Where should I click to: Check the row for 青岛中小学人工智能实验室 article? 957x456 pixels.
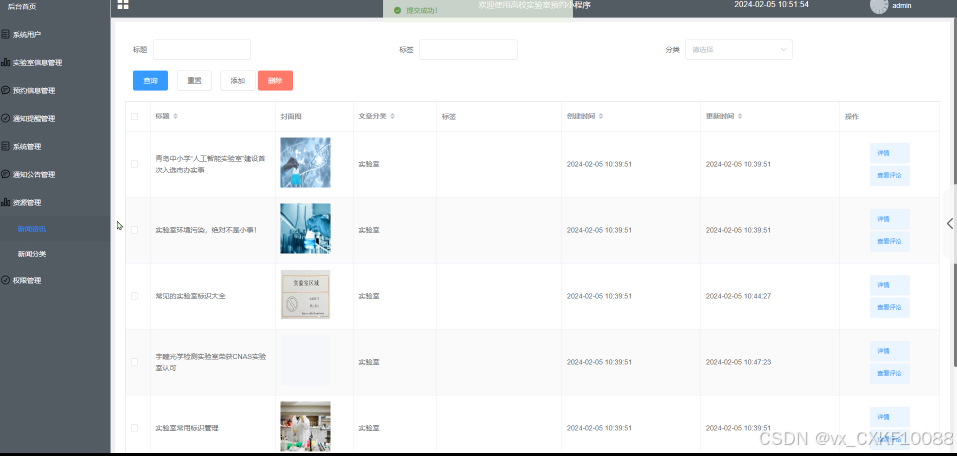(135, 164)
